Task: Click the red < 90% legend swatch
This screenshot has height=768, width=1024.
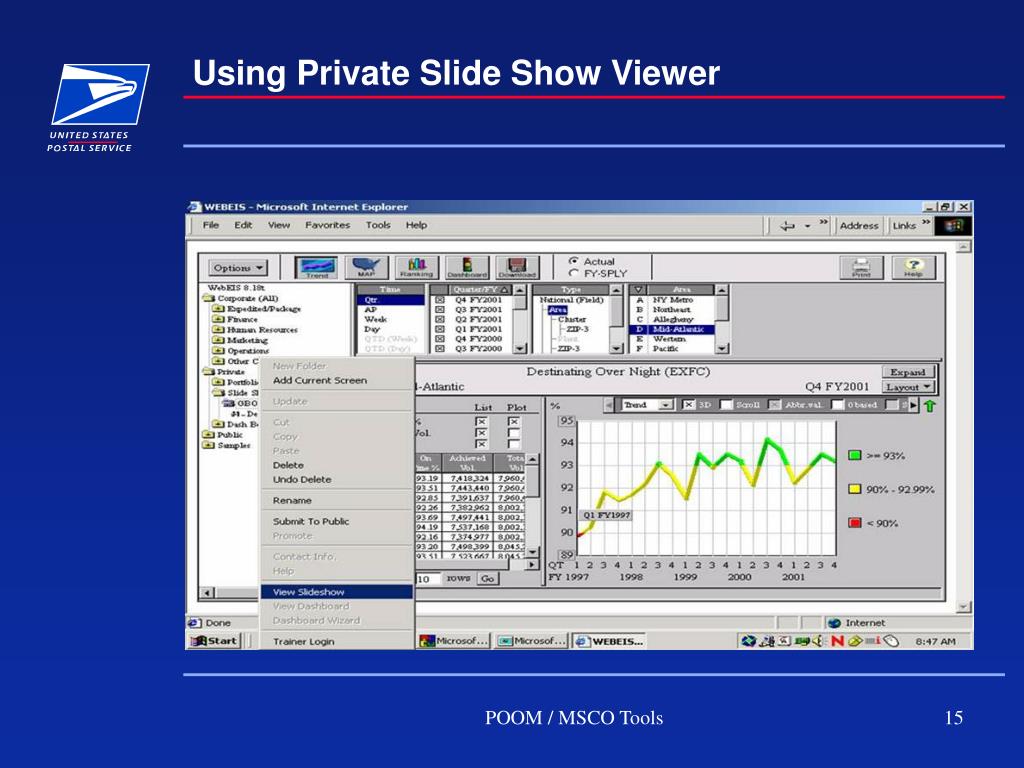Action: (x=855, y=522)
